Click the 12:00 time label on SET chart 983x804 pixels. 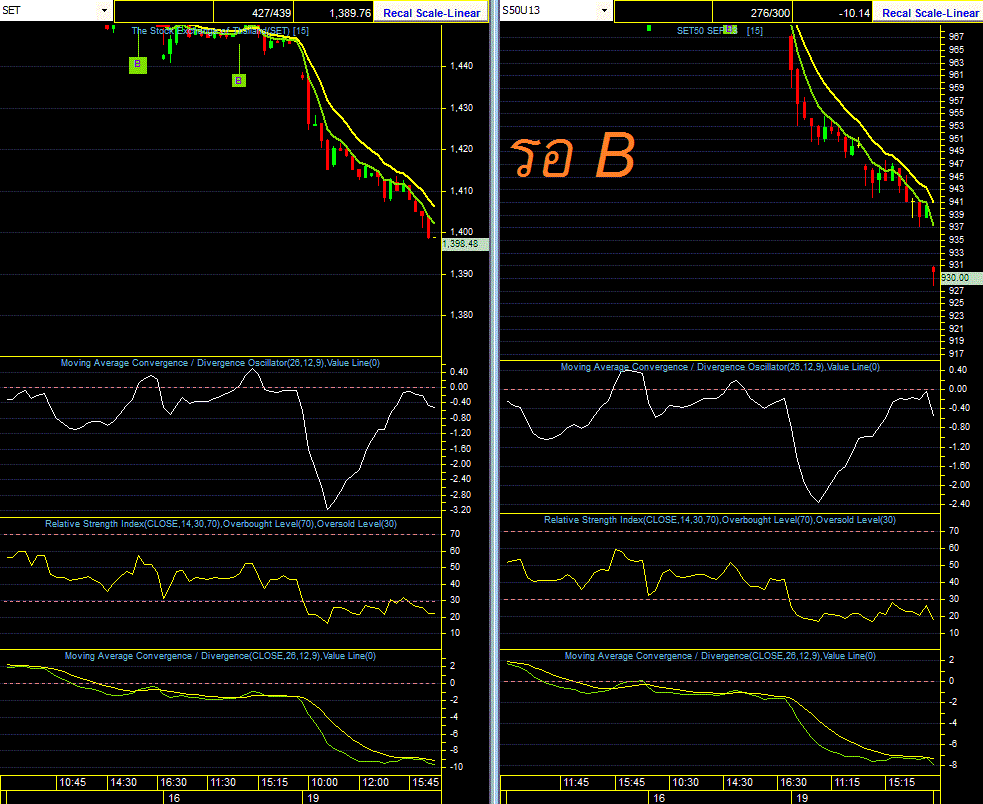[376, 783]
